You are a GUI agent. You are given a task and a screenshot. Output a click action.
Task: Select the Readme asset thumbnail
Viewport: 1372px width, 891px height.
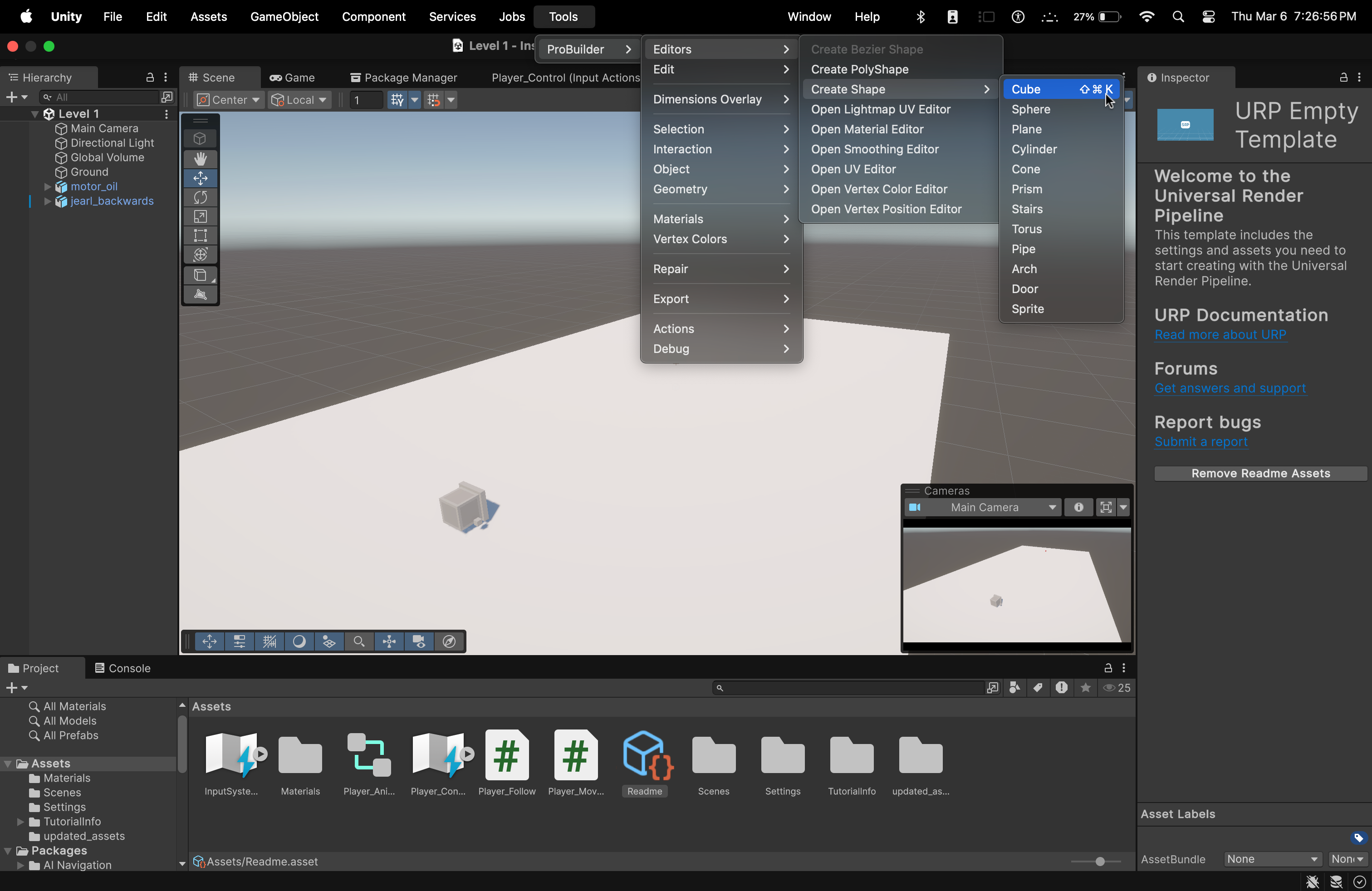click(x=645, y=763)
